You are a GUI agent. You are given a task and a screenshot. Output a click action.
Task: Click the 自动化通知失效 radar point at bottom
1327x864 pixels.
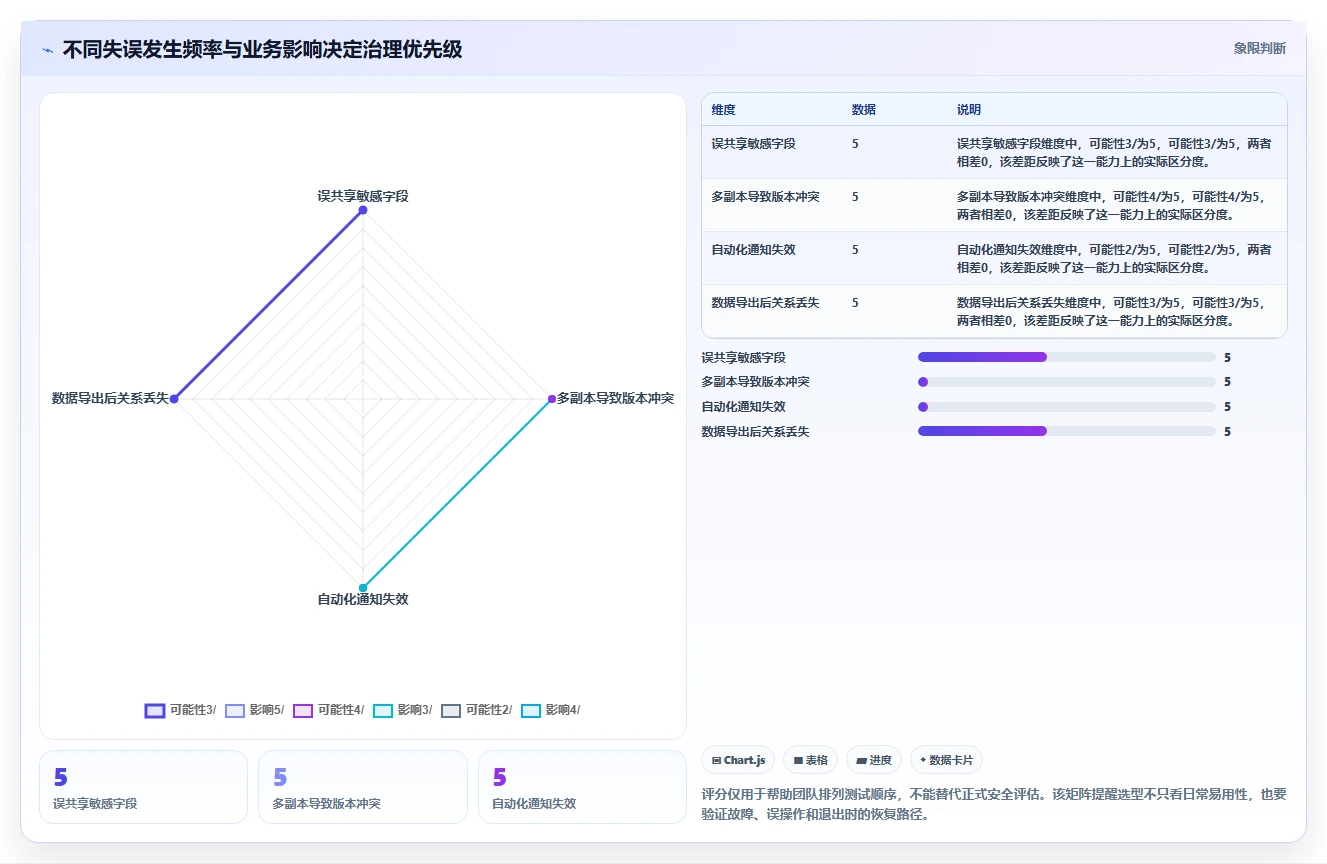[x=363, y=587]
